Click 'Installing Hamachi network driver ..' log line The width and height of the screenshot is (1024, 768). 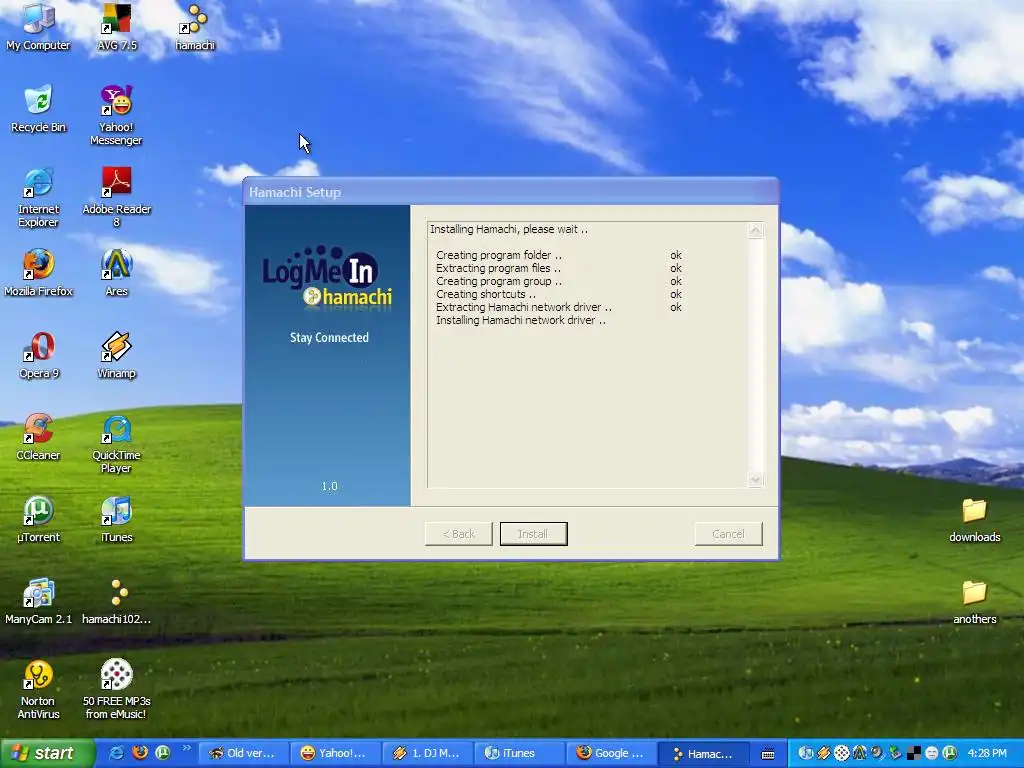520,320
